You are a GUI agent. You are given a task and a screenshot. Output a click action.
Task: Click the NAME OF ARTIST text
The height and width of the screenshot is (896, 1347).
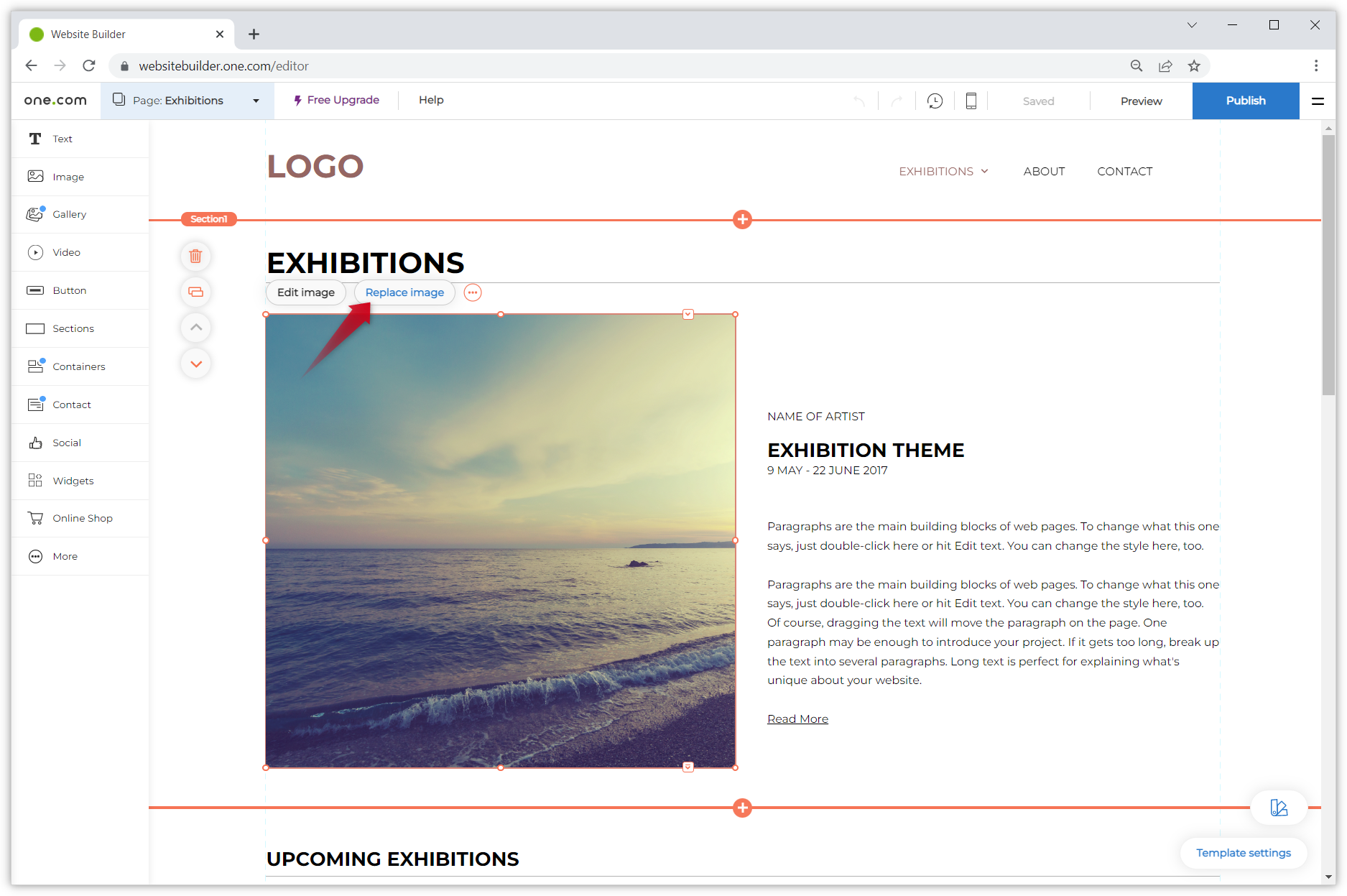coord(816,417)
